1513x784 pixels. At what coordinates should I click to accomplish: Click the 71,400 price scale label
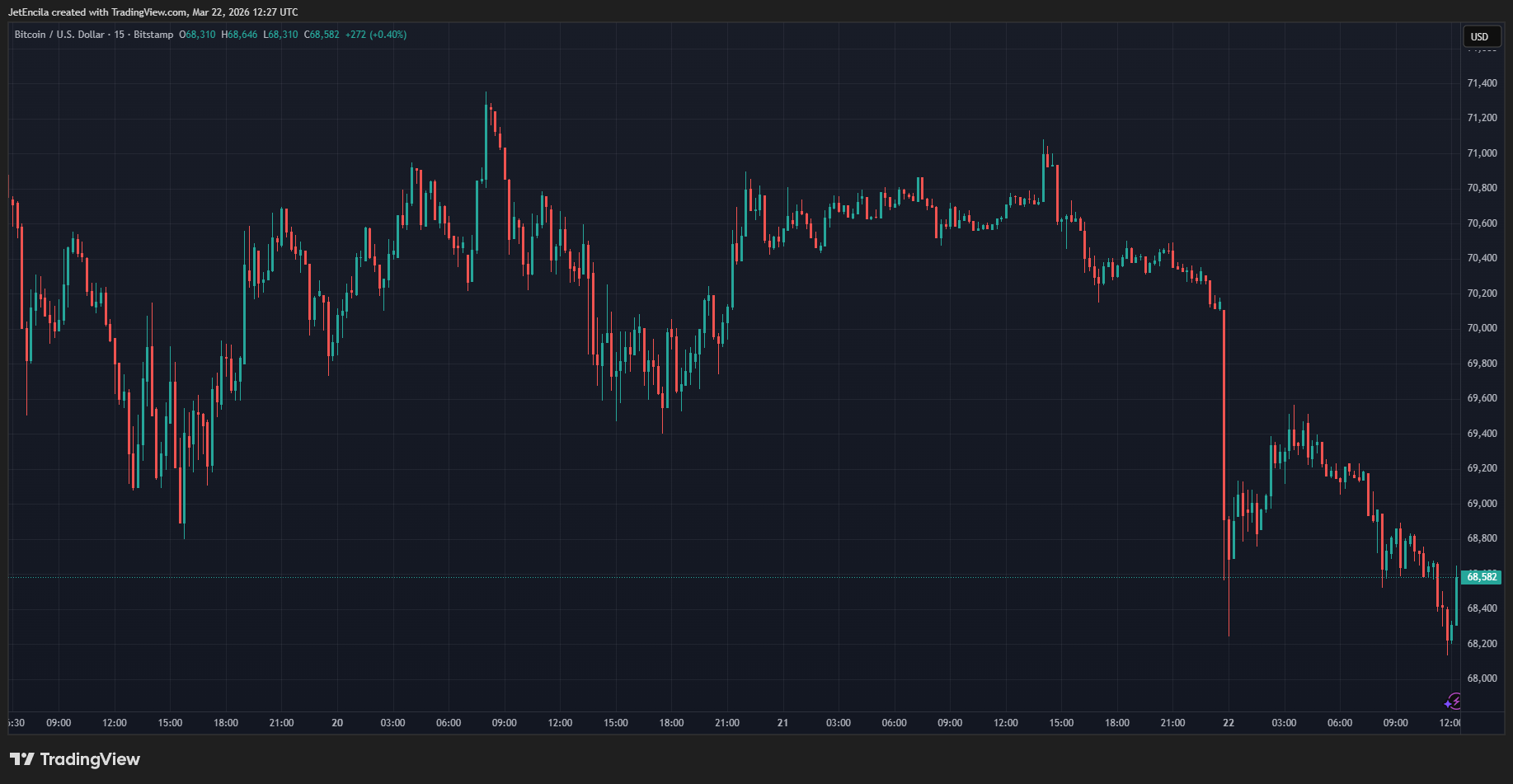1482,83
